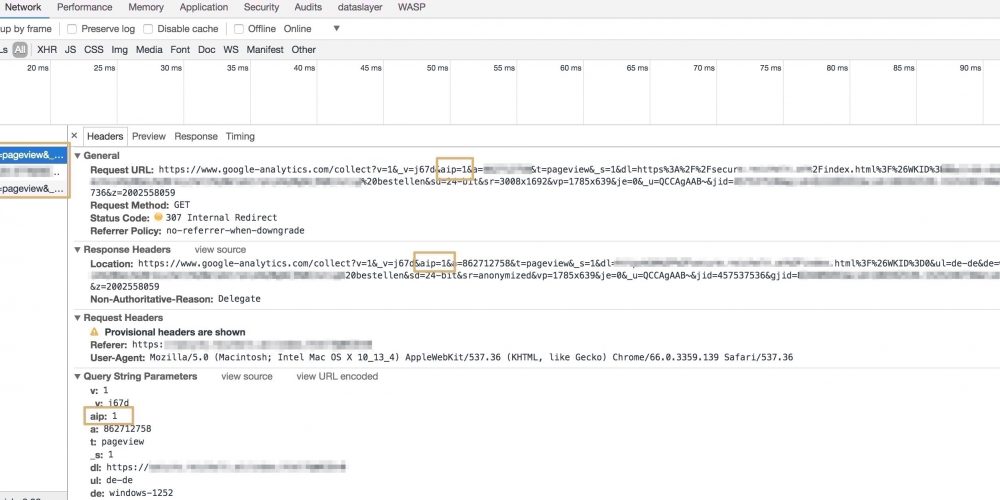Image resolution: width=1000 pixels, height=500 pixels.
Task: Click the yellow 307 status code icon
Action: pyautogui.click(x=158, y=217)
